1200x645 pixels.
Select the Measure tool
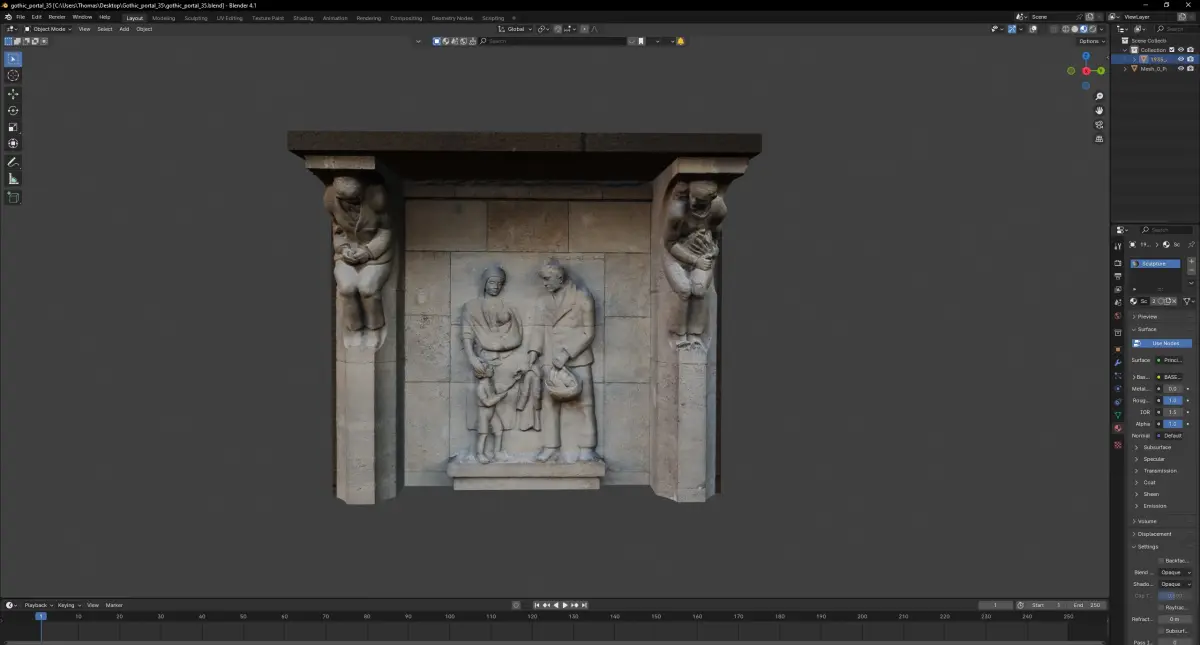point(13,179)
